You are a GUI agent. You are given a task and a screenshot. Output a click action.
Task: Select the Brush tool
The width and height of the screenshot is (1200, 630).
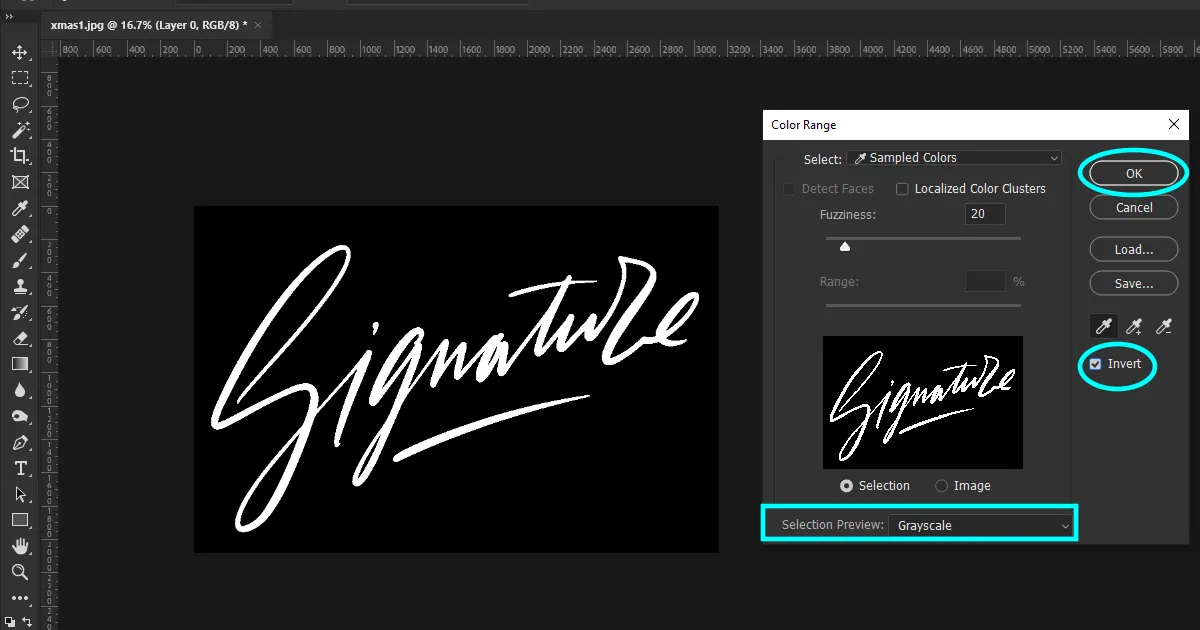click(22, 260)
